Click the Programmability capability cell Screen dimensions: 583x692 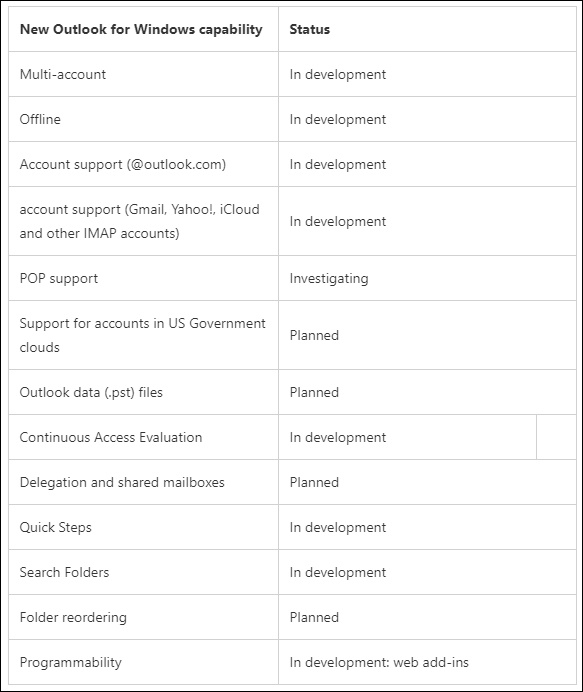tap(143, 662)
